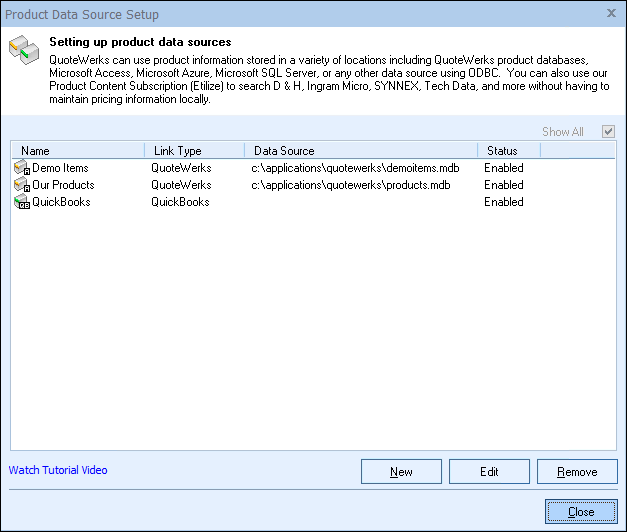
Task: Click the products.mdb data source path
Action: [x=350, y=185]
